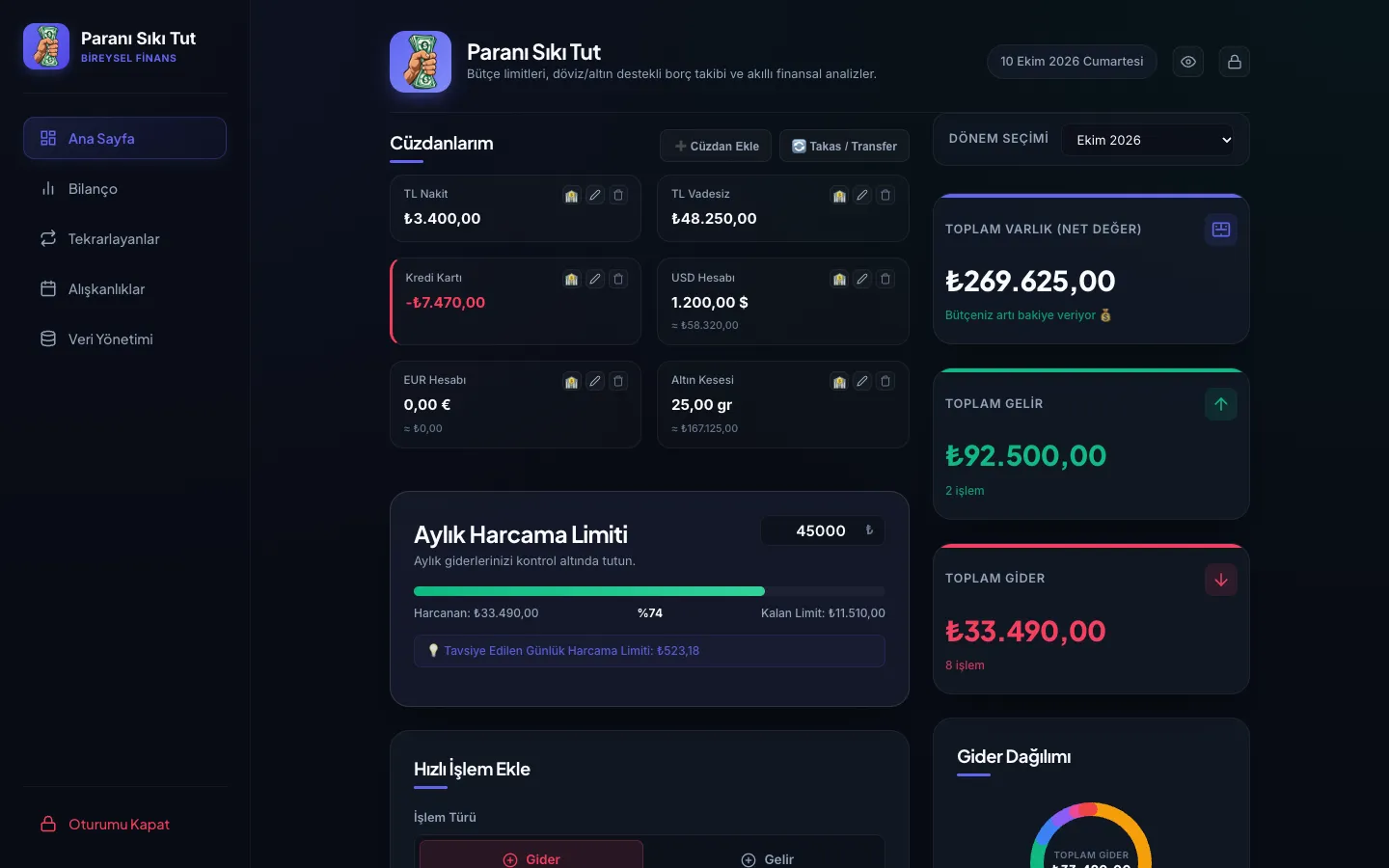Viewport: 1389px width, 868px height.
Task: Click the monthly limit input showing 45000
Action: coord(823,530)
